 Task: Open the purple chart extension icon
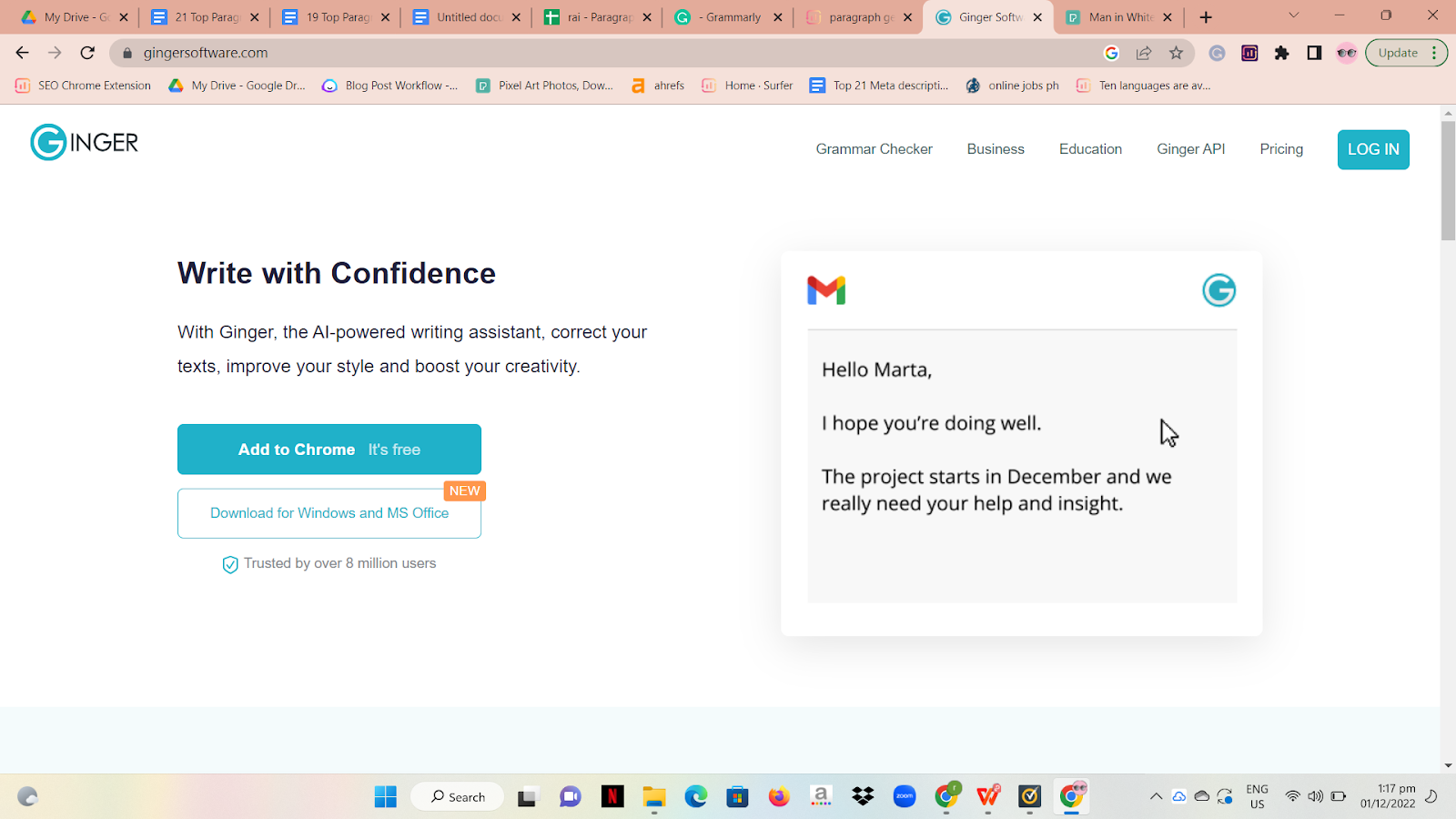click(x=1249, y=53)
